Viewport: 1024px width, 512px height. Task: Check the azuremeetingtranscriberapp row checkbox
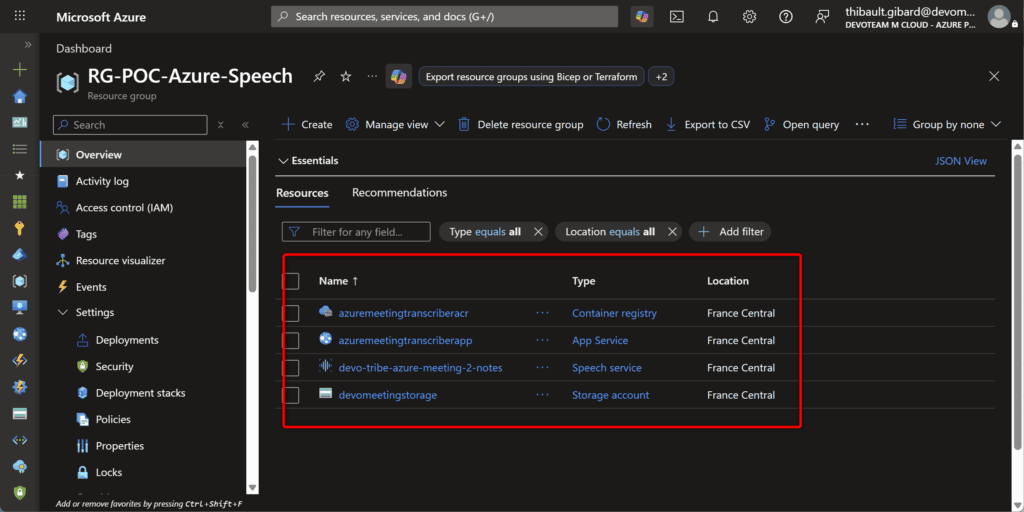291,340
